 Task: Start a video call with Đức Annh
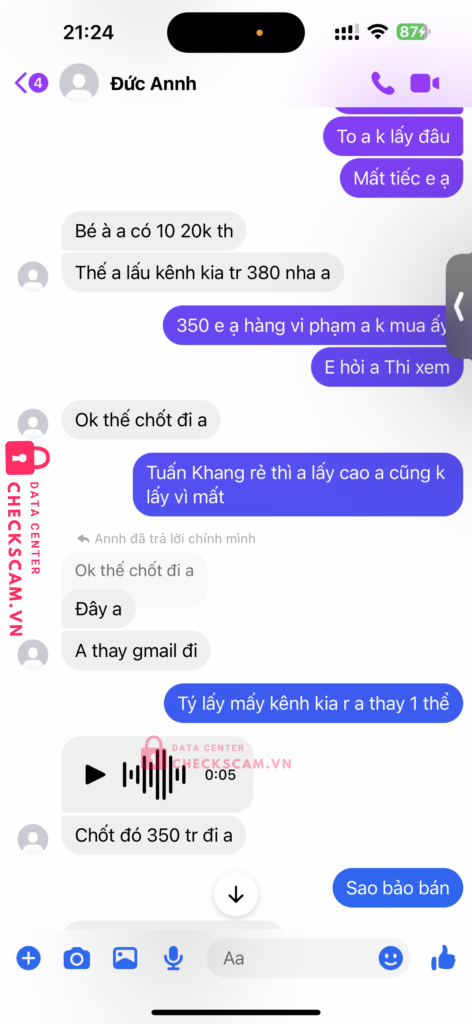pos(424,84)
